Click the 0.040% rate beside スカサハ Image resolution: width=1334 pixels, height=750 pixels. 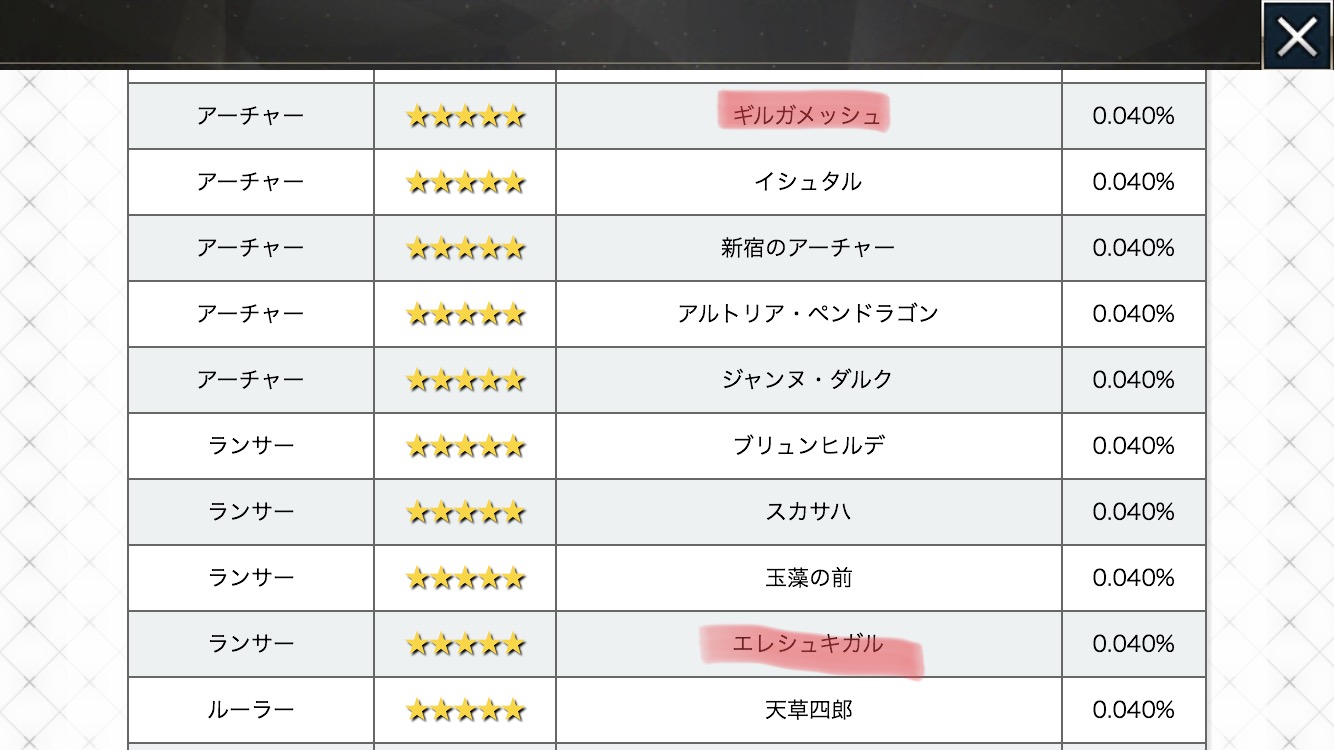click(1133, 512)
